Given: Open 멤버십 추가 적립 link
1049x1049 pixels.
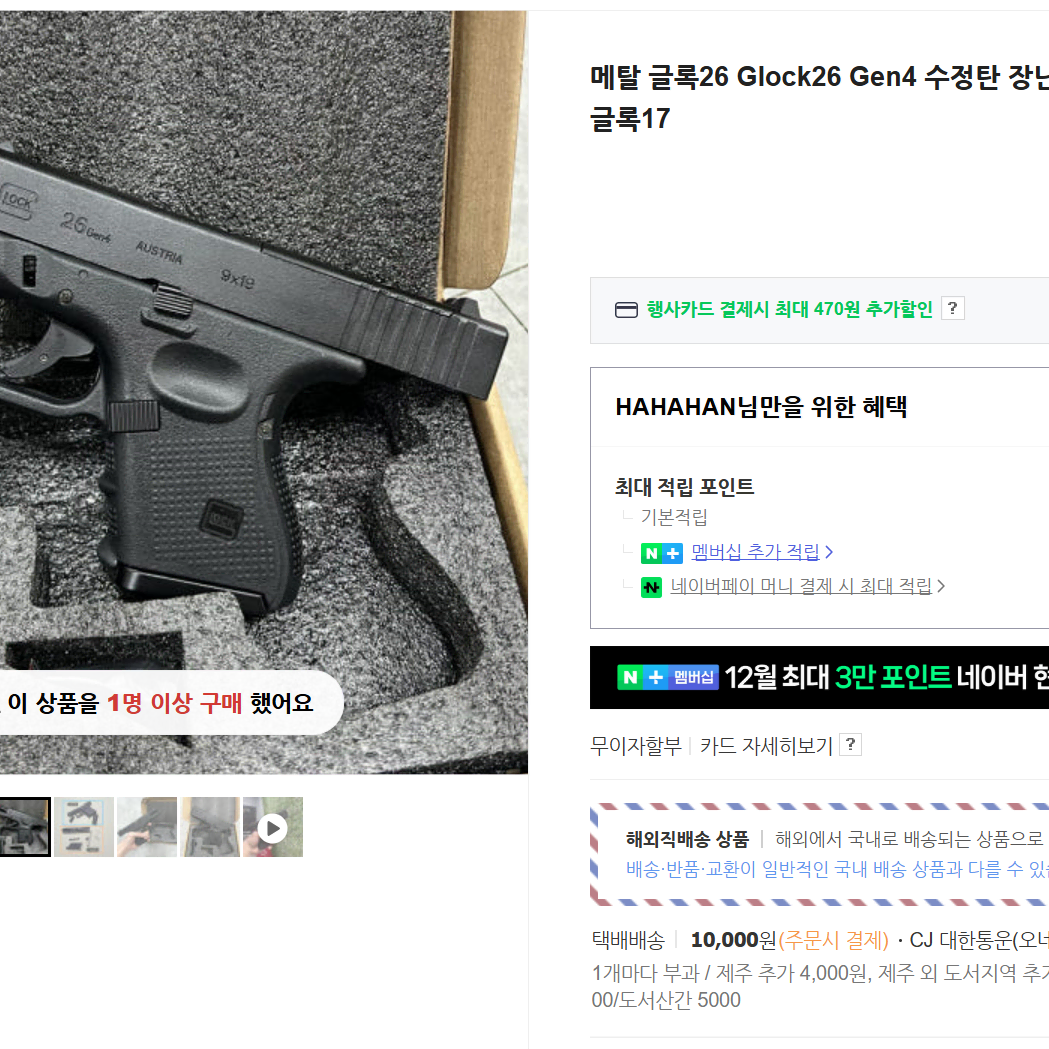Looking at the screenshot, I should click(x=755, y=552).
